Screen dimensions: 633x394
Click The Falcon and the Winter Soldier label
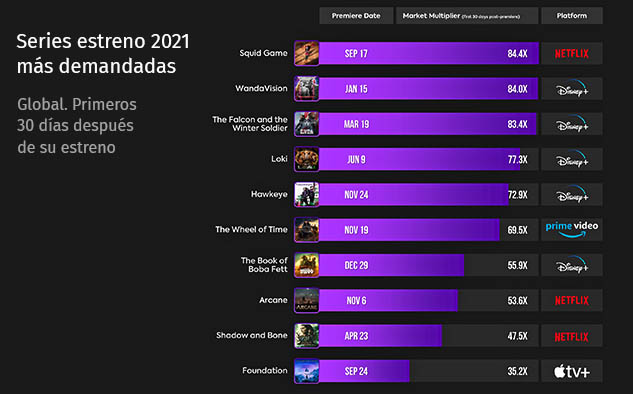click(250, 124)
